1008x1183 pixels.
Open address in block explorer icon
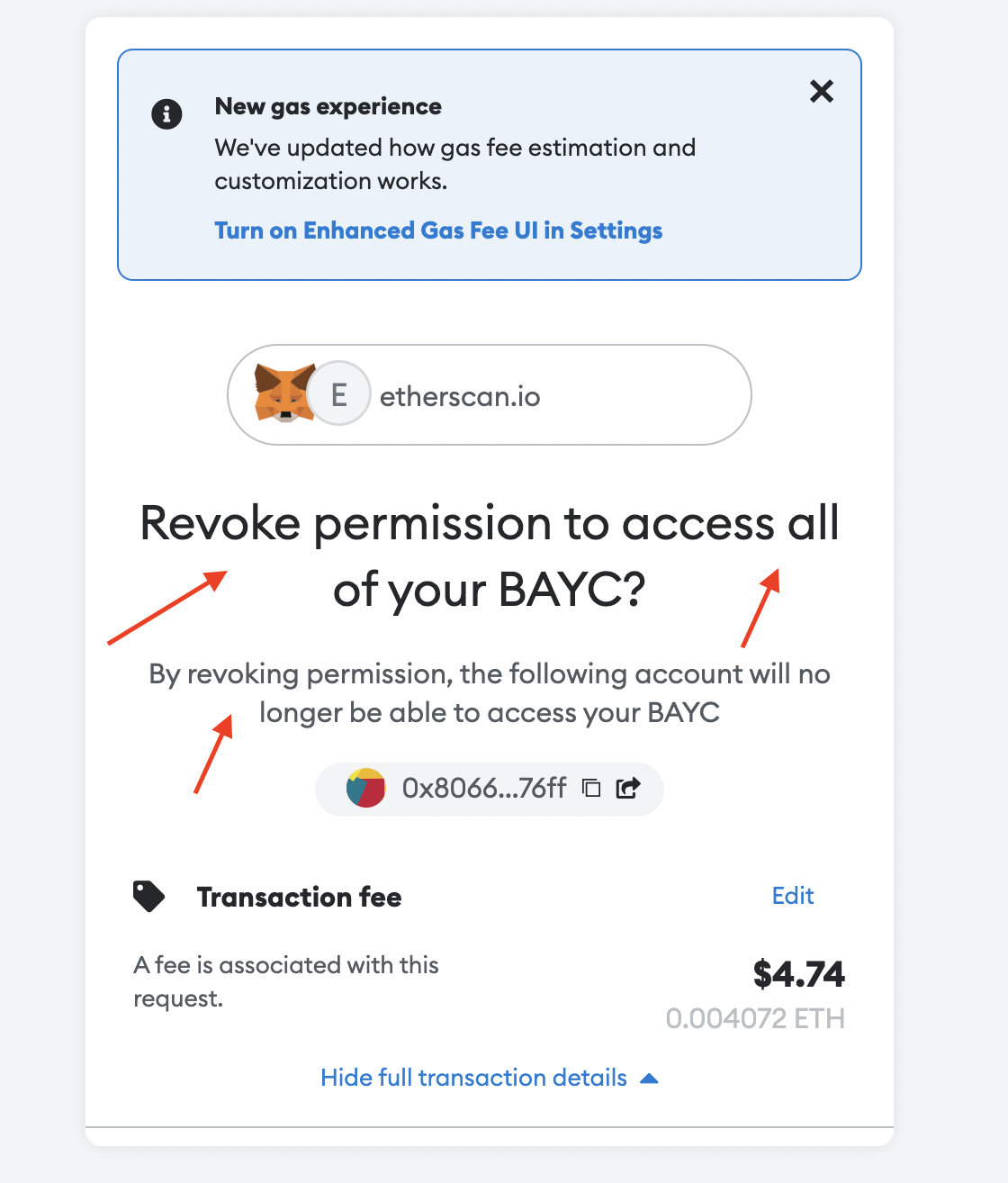pyautogui.click(x=628, y=789)
